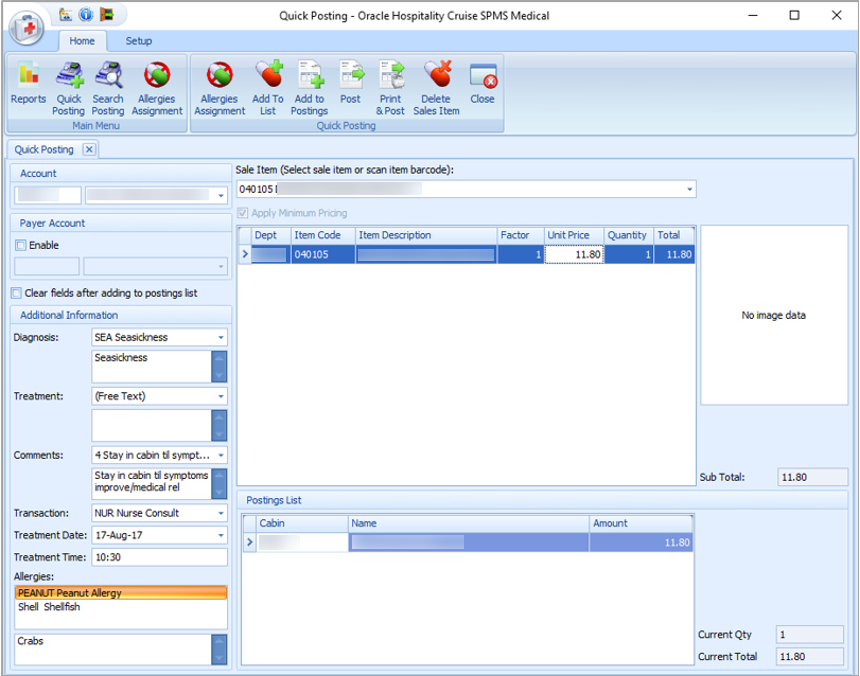
Task: Select the Quick Posting icon in Main Menu
Action: point(68,85)
